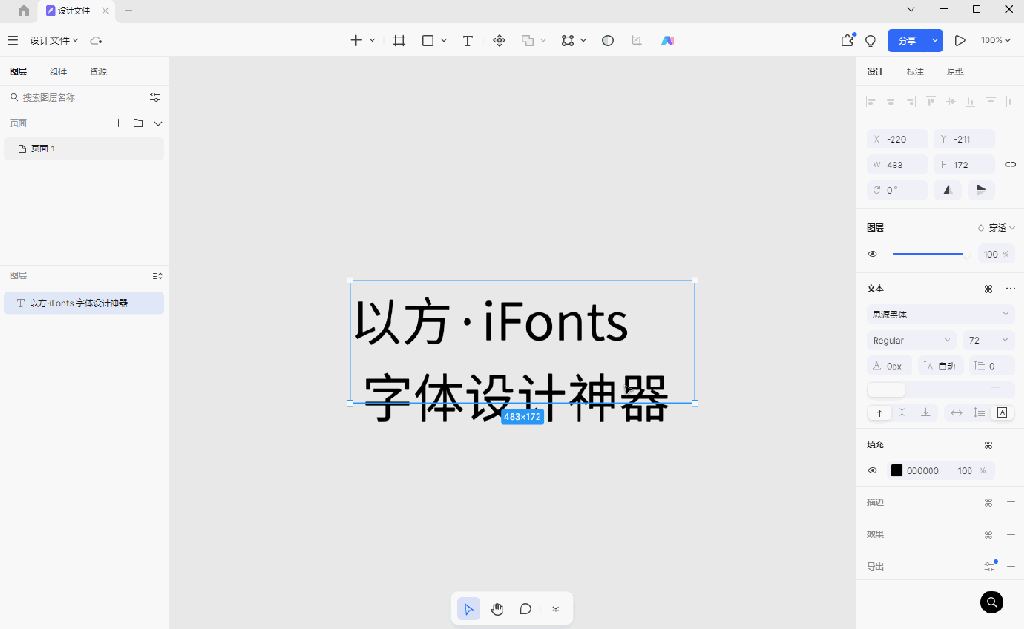Select the Rectangle shape tool
The height and width of the screenshot is (629, 1024).
427,40
